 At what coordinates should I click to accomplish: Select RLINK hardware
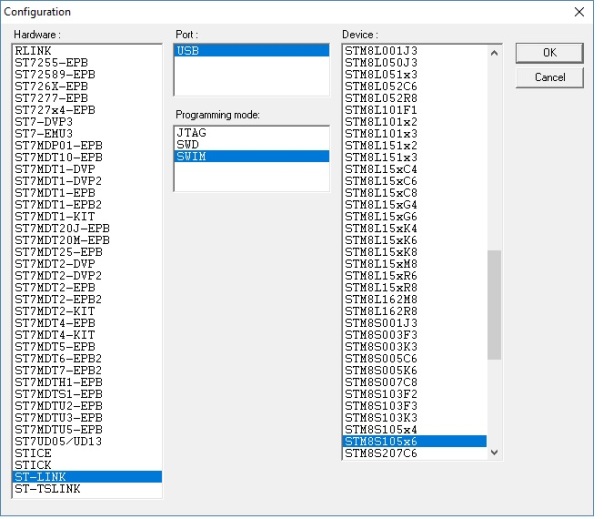click(x=87, y=51)
